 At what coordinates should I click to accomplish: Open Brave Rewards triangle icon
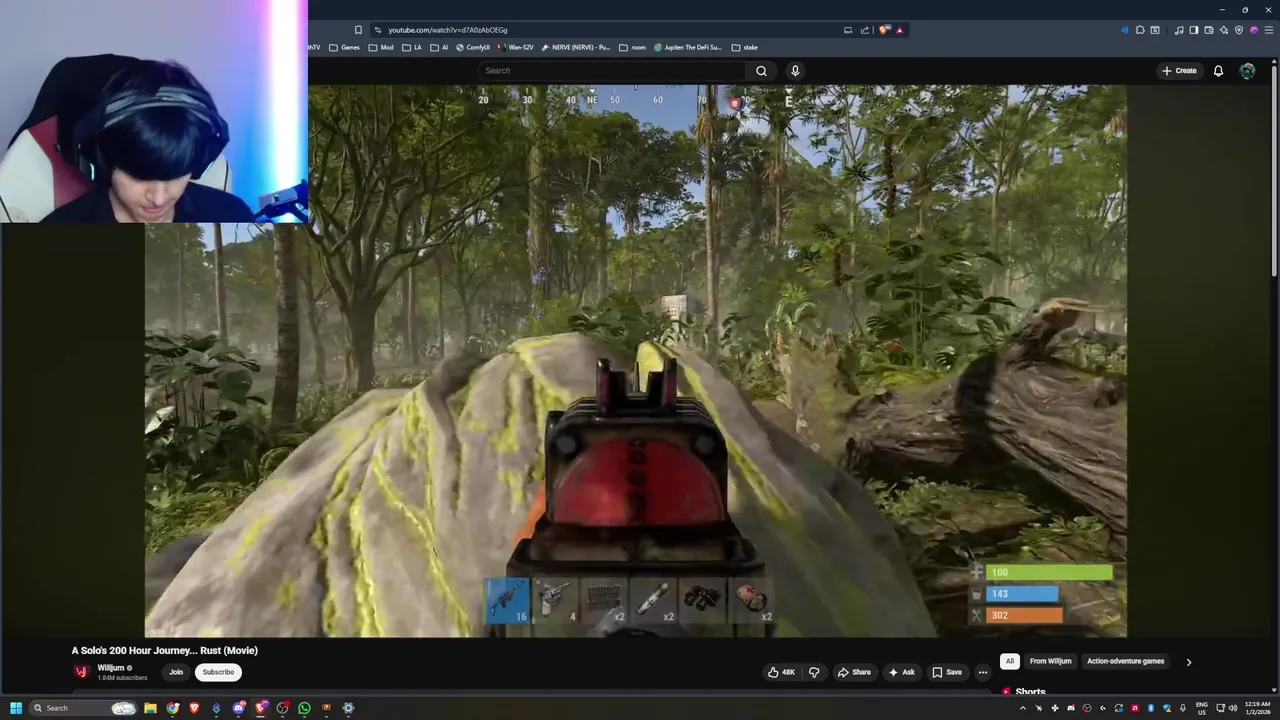click(900, 30)
